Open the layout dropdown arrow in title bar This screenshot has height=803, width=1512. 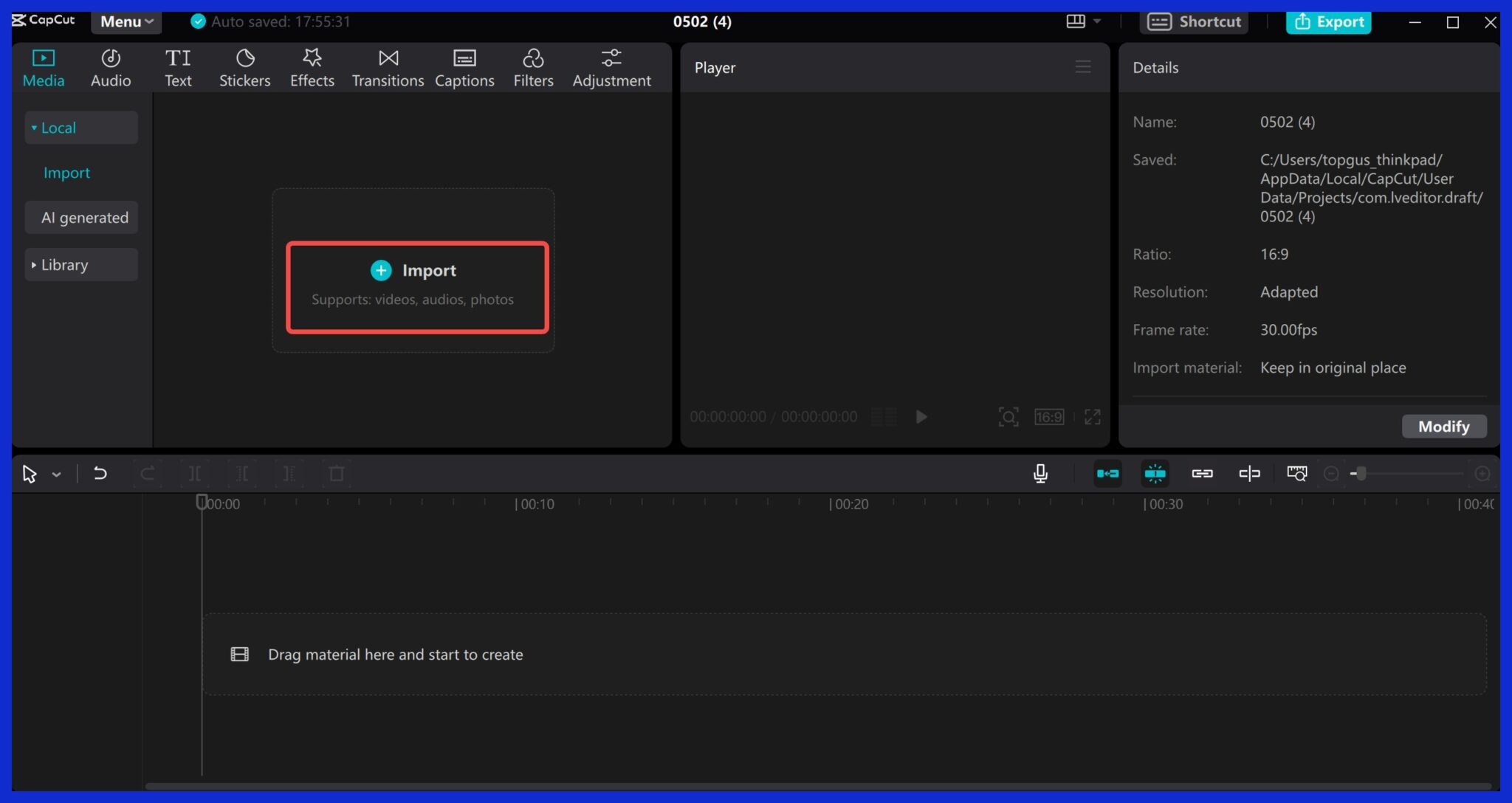[1097, 21]
